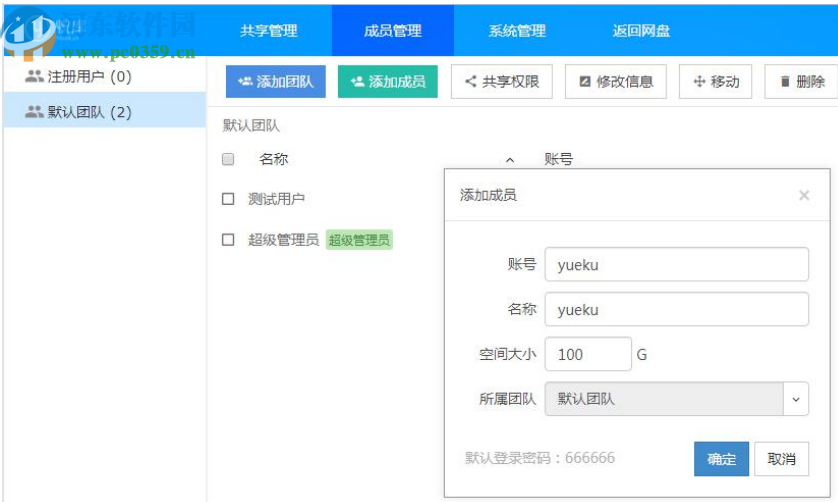Image resolution: width=838 pixels, height=502 pixels.
Task: Click the 修改信息 button
Action: (616, 81)
